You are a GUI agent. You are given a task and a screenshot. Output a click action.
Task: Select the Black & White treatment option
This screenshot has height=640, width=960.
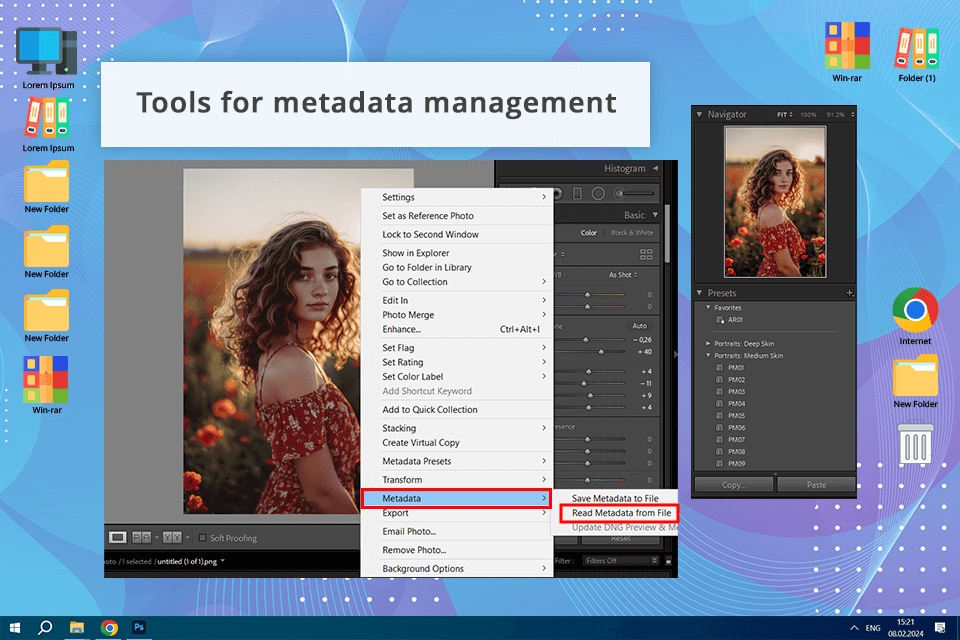tap(632, 233)
